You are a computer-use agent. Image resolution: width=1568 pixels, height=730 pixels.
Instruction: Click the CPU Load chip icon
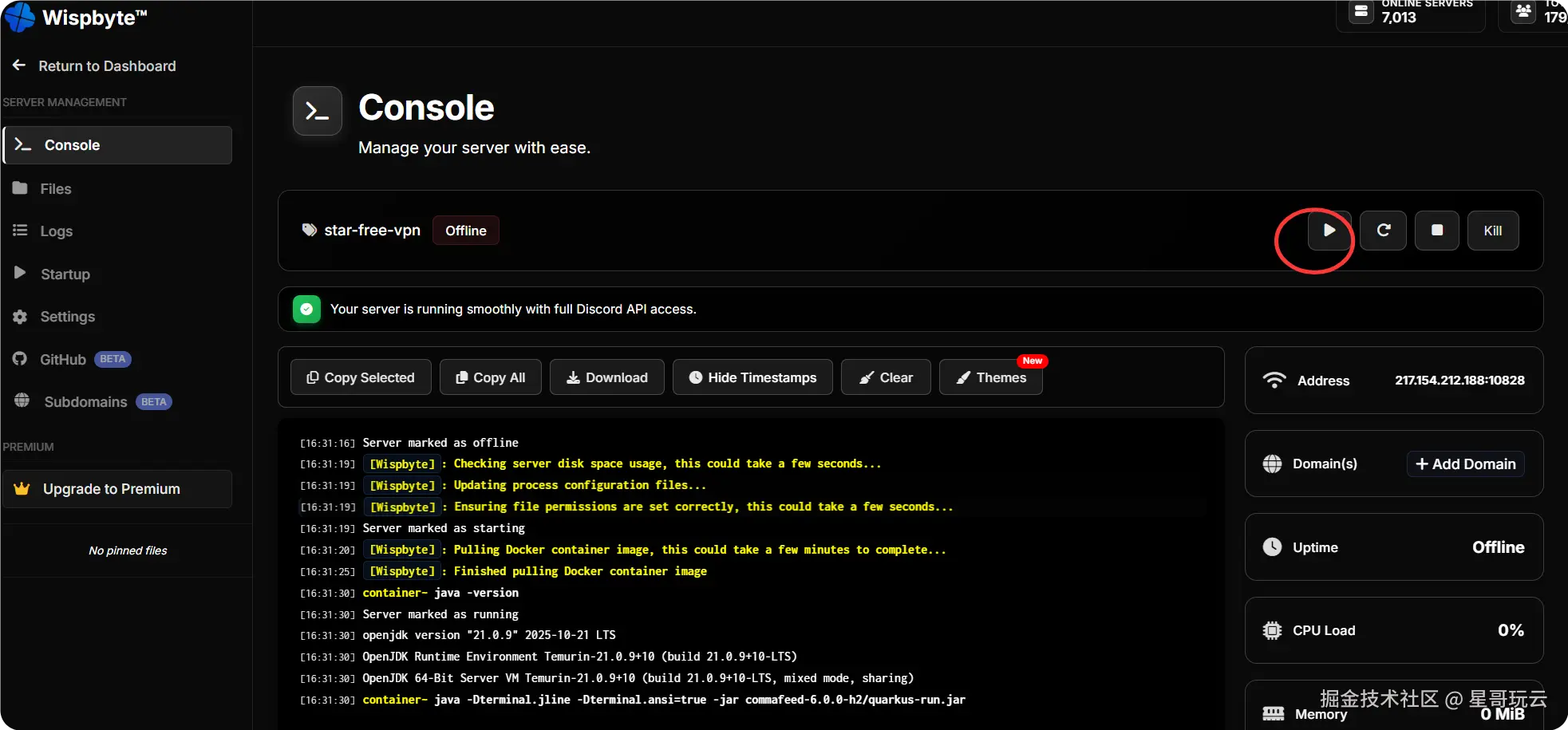(1273, 630)
